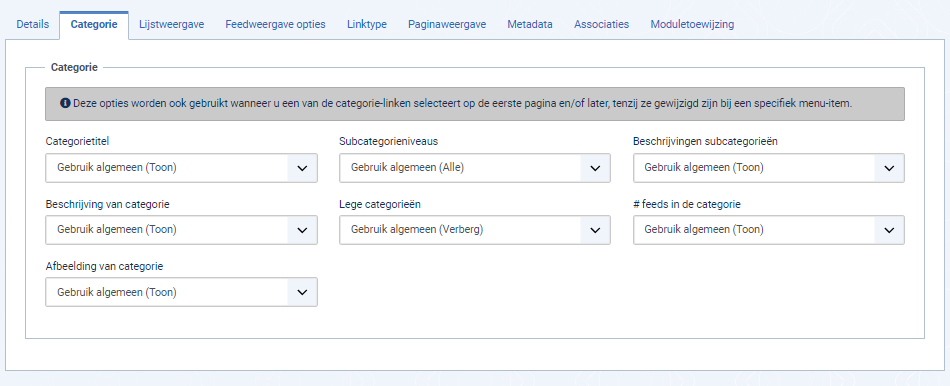Open the Paginaweergave tab
This screenshot has height=386, width=950.
pos(447,24)
